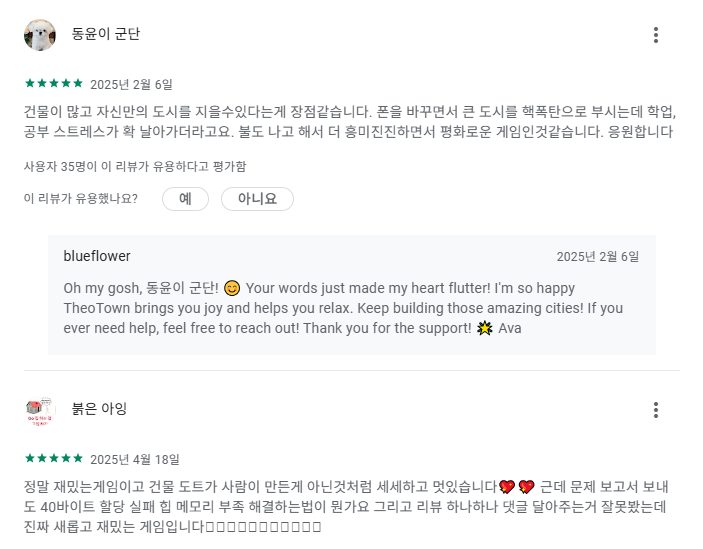The image size is (703, 549).
Task: Click 동윤이 군단 profile avatar
Action: coord(40,35)
